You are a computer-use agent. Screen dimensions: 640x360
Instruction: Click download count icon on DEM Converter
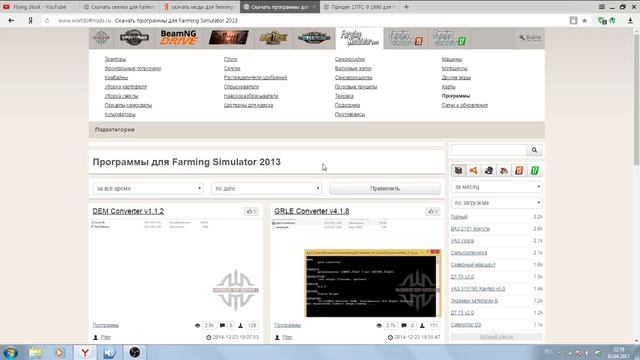241,326
